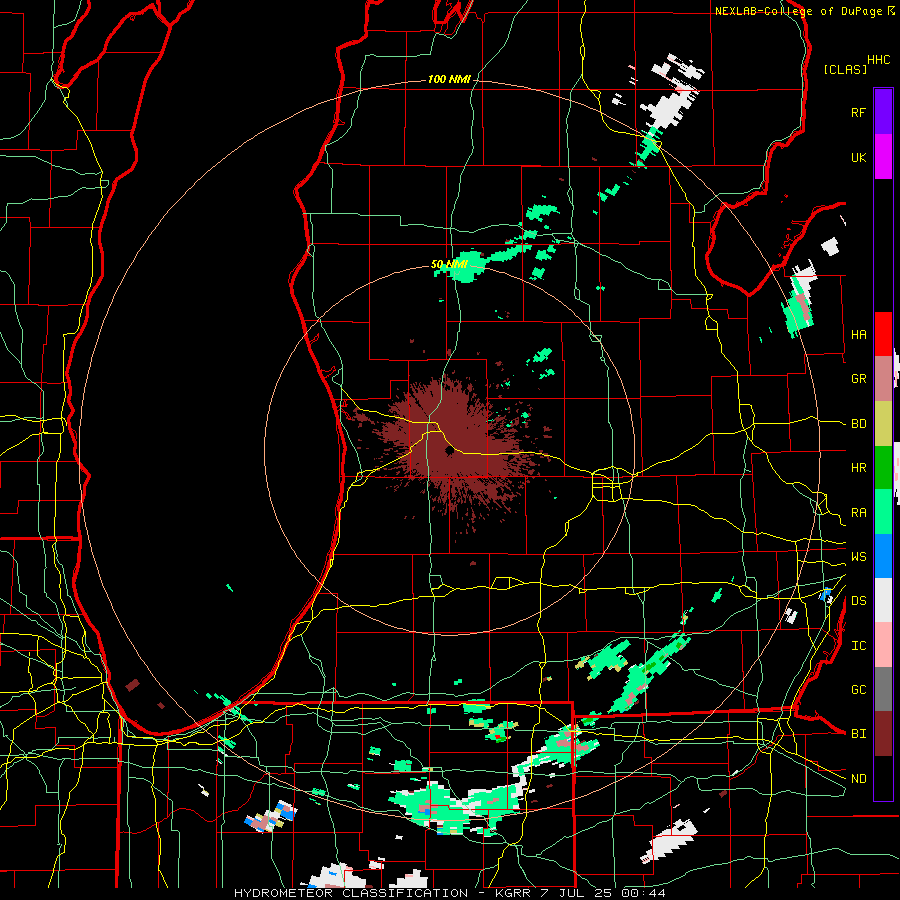Click the blue WS legend swatch
The height and width of the screenshot is (900, 900).
click(x=883, y=556)
